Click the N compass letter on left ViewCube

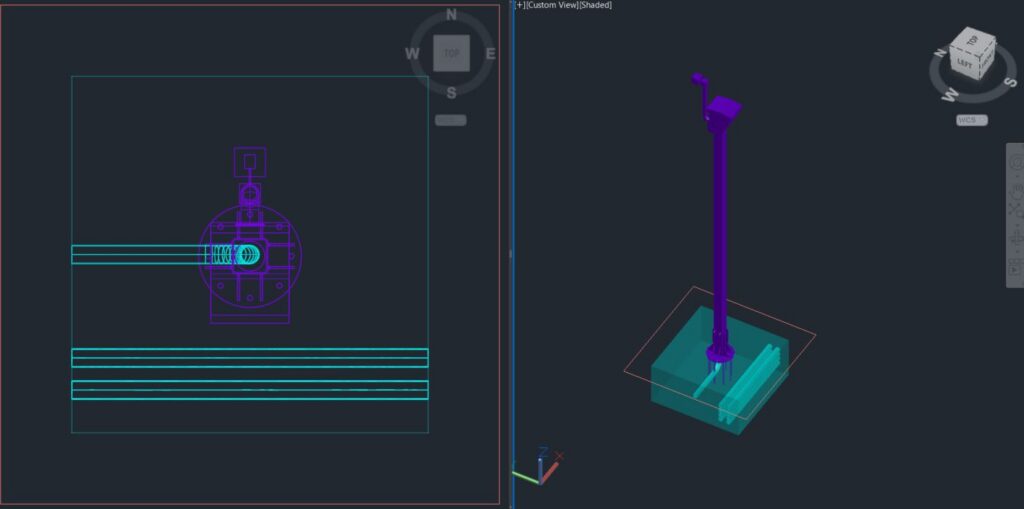pos(451,15)
